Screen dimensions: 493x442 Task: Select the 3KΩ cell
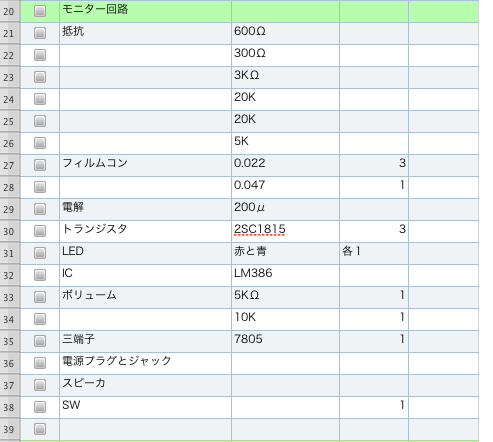285,77
